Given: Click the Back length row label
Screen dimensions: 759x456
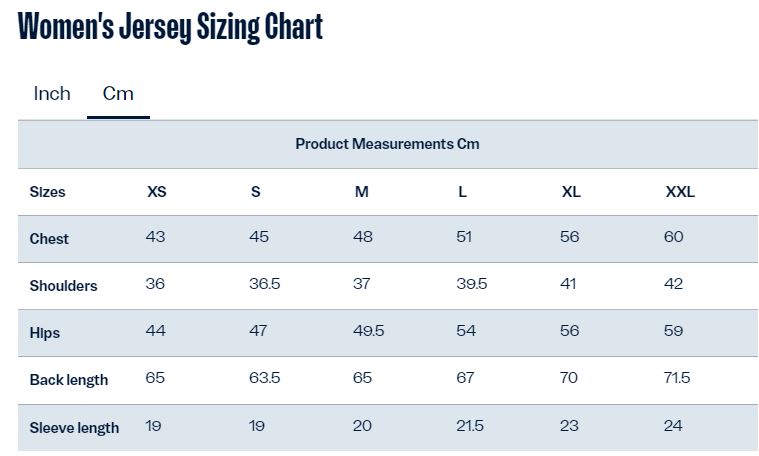Looking at the screenshot, I should 69,380.
